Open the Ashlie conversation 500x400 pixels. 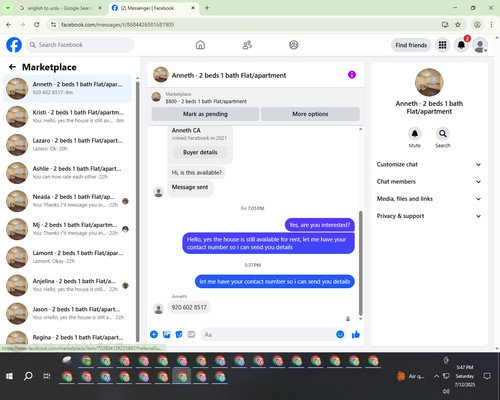click(67, 173)
